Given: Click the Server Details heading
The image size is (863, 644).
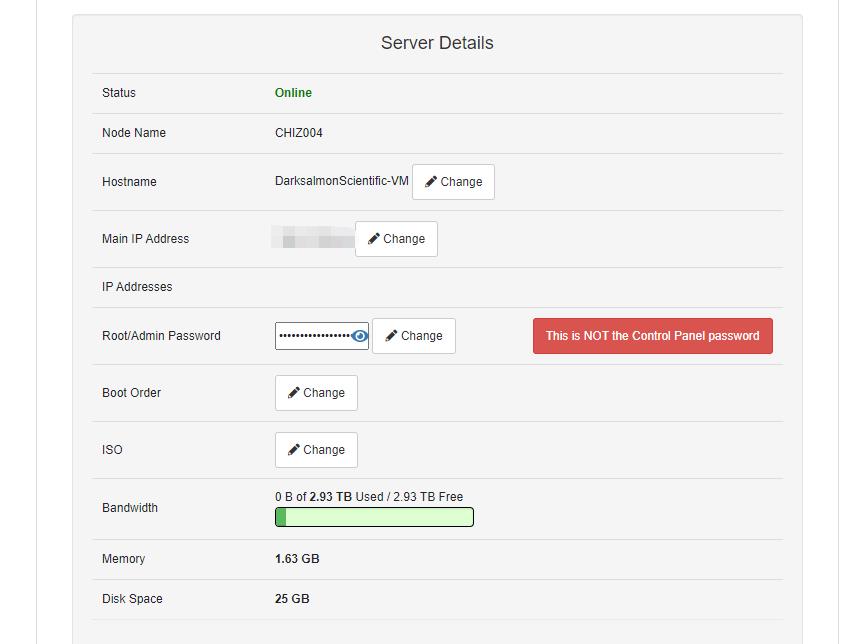Looking at the screenshot, I should [437, 43].
